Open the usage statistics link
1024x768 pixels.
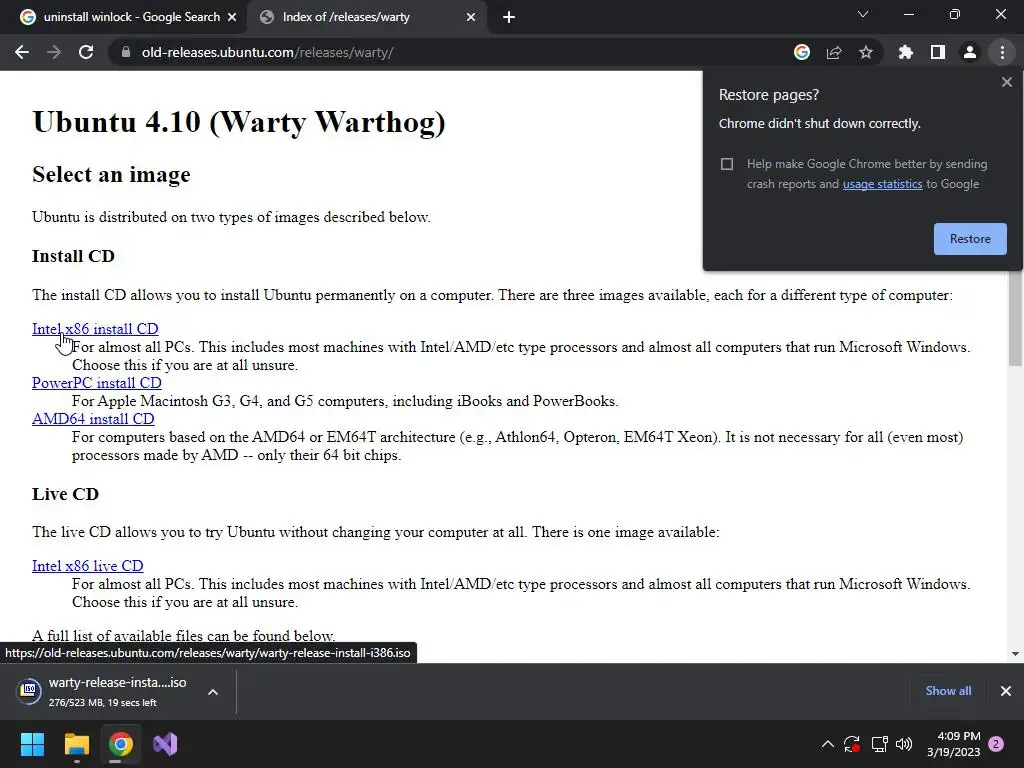pos(882,184)
